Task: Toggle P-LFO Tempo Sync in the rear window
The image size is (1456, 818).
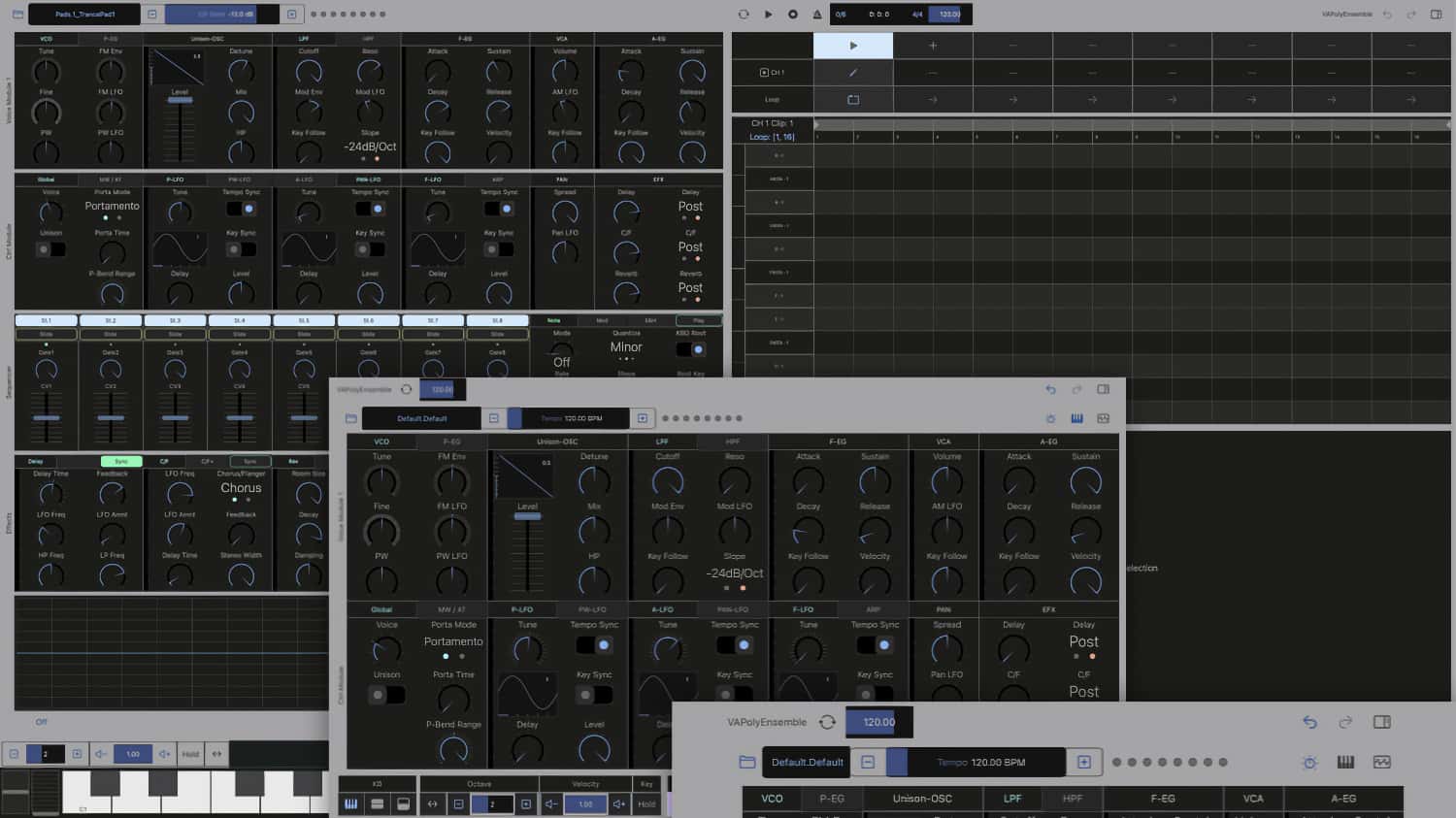Action: click(241, 209)
